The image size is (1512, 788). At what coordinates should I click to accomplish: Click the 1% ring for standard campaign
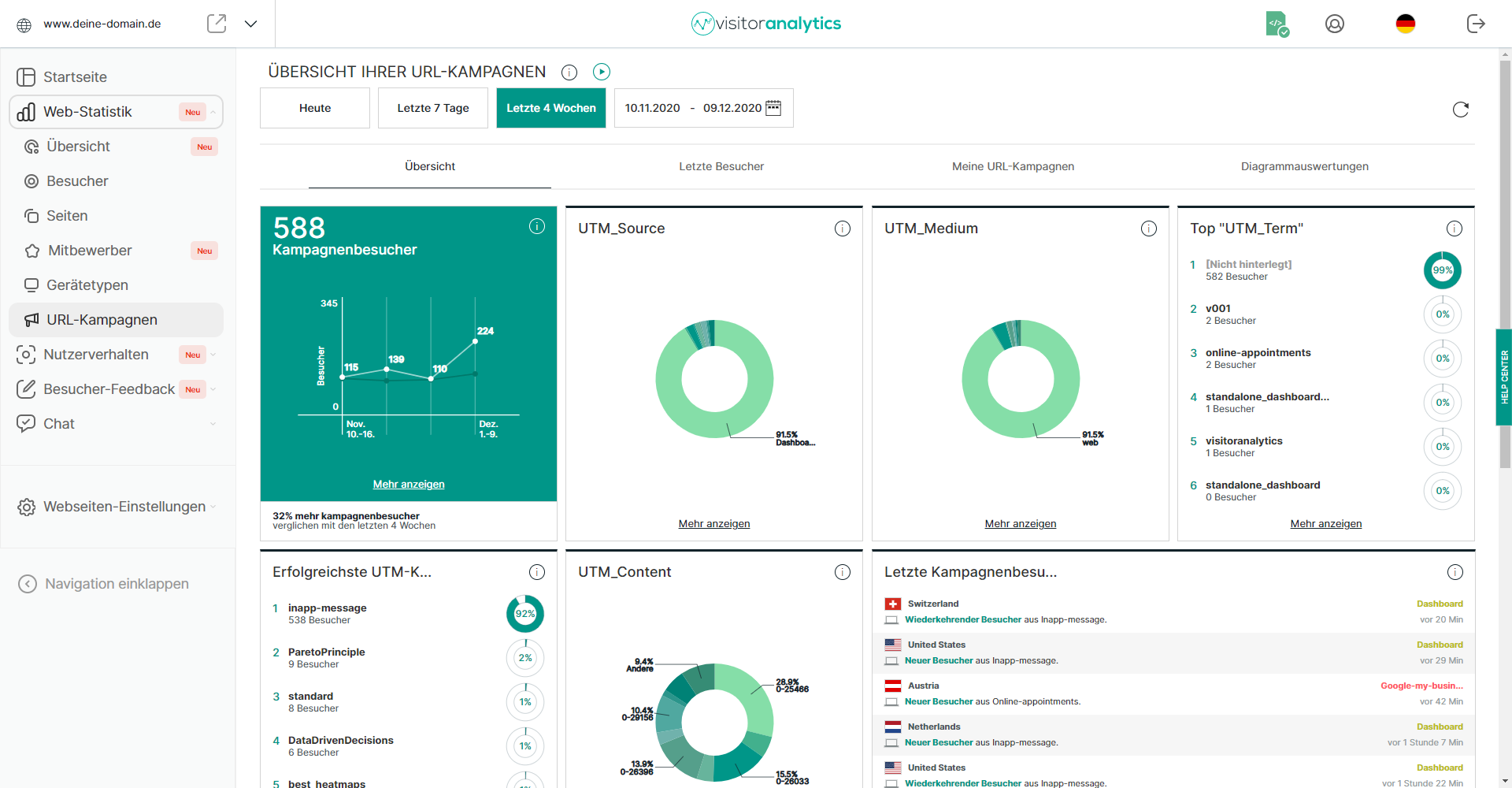(525, 702)
